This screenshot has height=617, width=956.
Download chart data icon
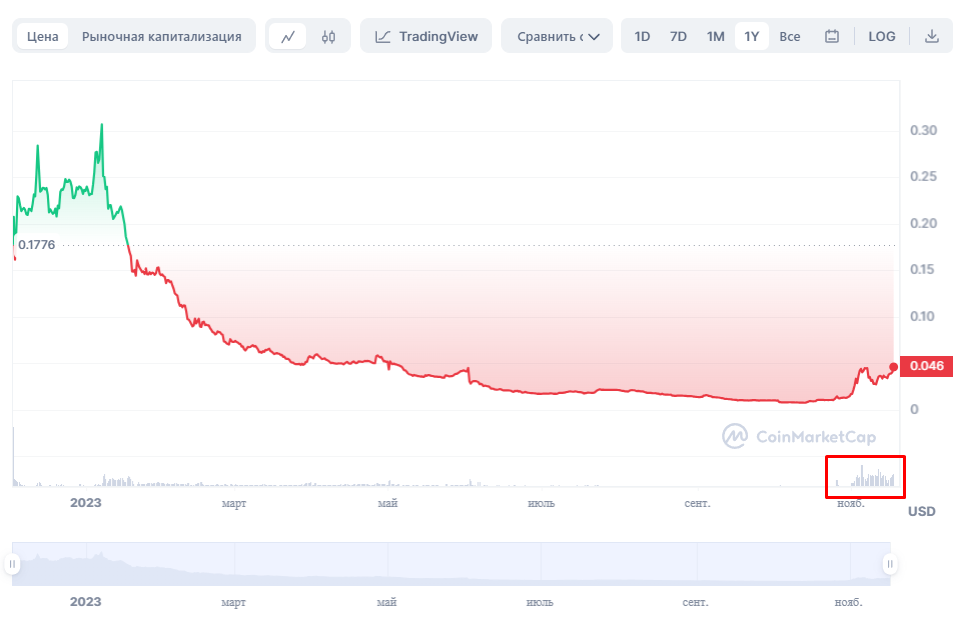point(932,37)
